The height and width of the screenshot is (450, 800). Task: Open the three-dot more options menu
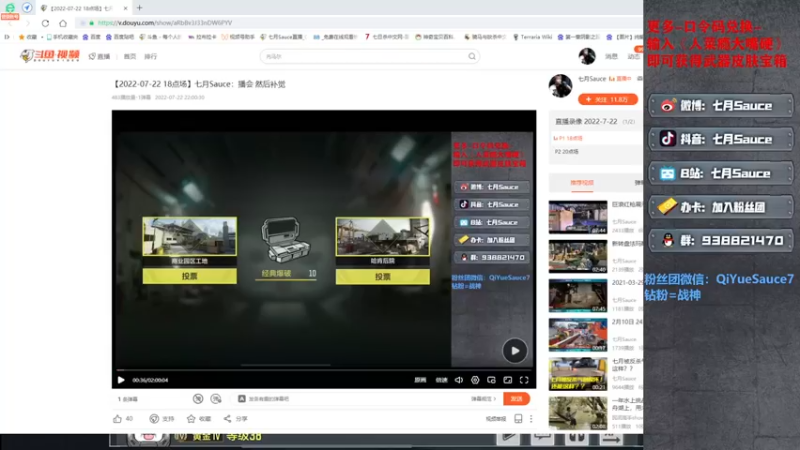(531, 419)
